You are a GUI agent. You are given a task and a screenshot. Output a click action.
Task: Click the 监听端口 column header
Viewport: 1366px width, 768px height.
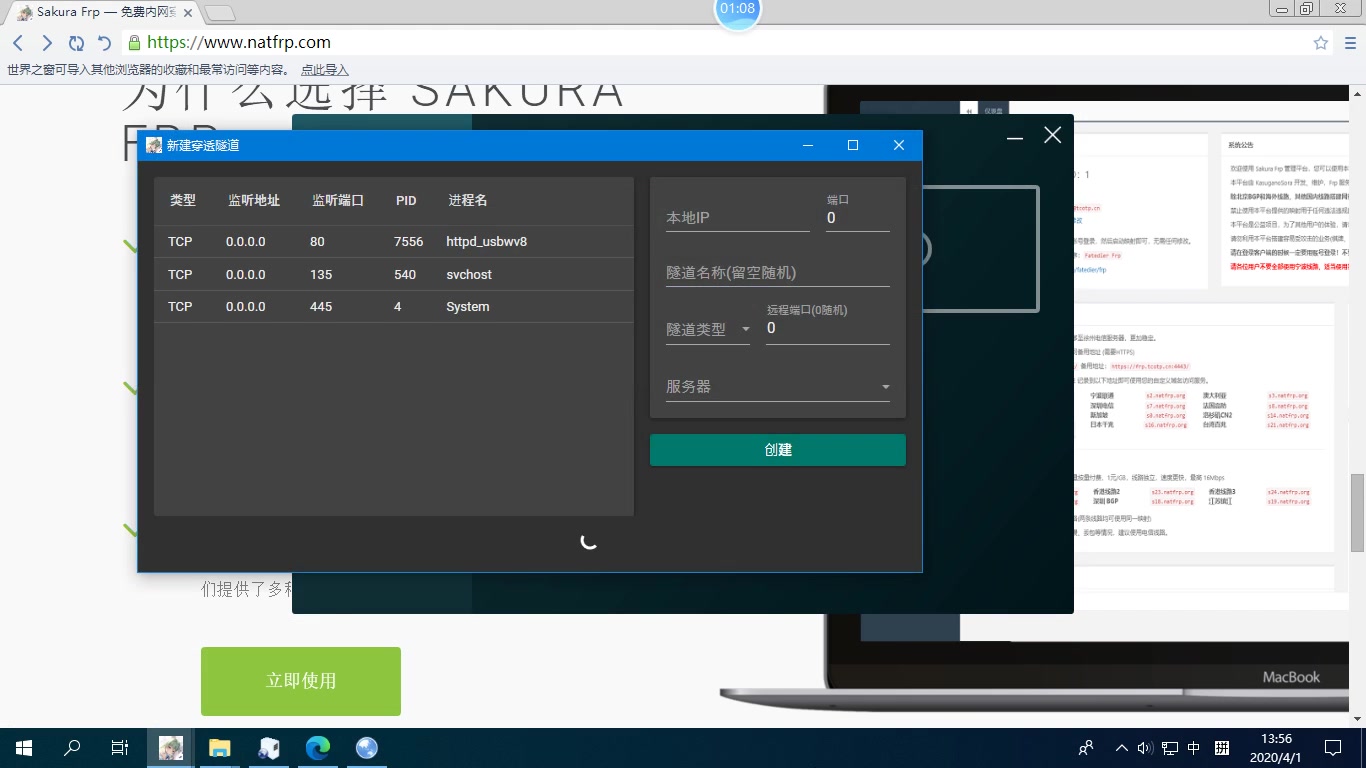pos(338,200)
